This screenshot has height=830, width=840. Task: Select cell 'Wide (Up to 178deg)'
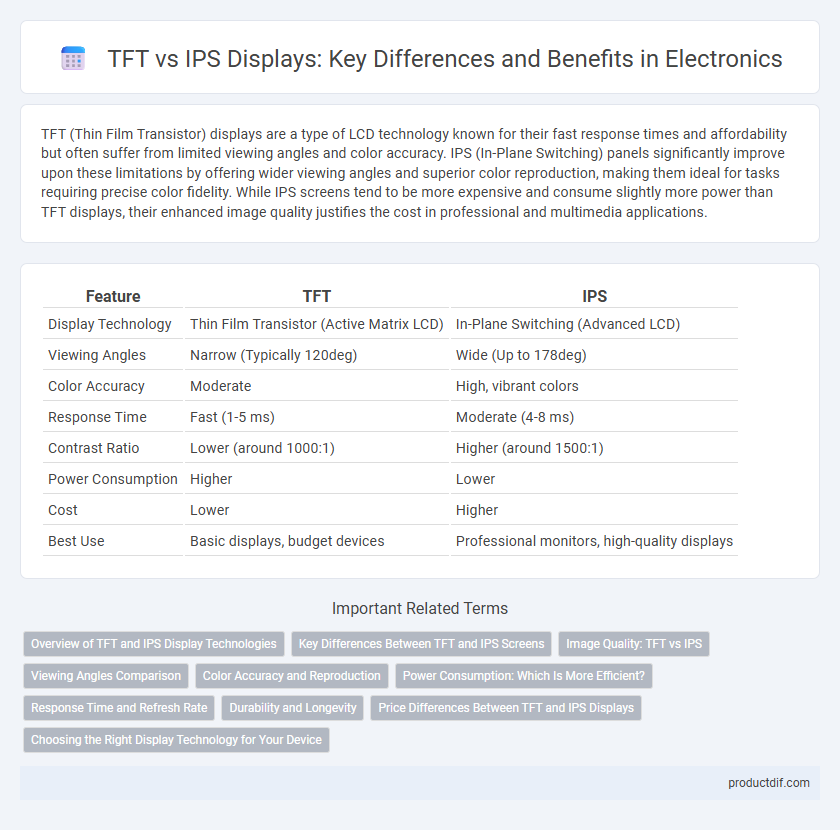point(521,355)
